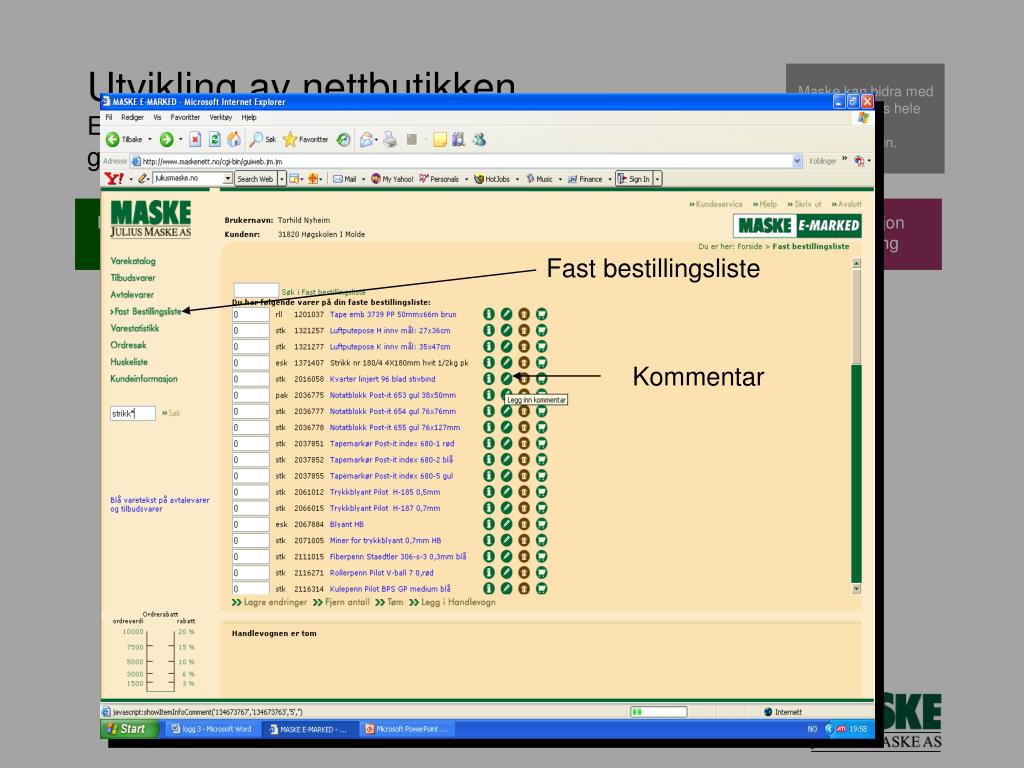This screenshot has height=768, width=1024.
Task: Click the Legg i Handlevogn link
Action: 452,602
